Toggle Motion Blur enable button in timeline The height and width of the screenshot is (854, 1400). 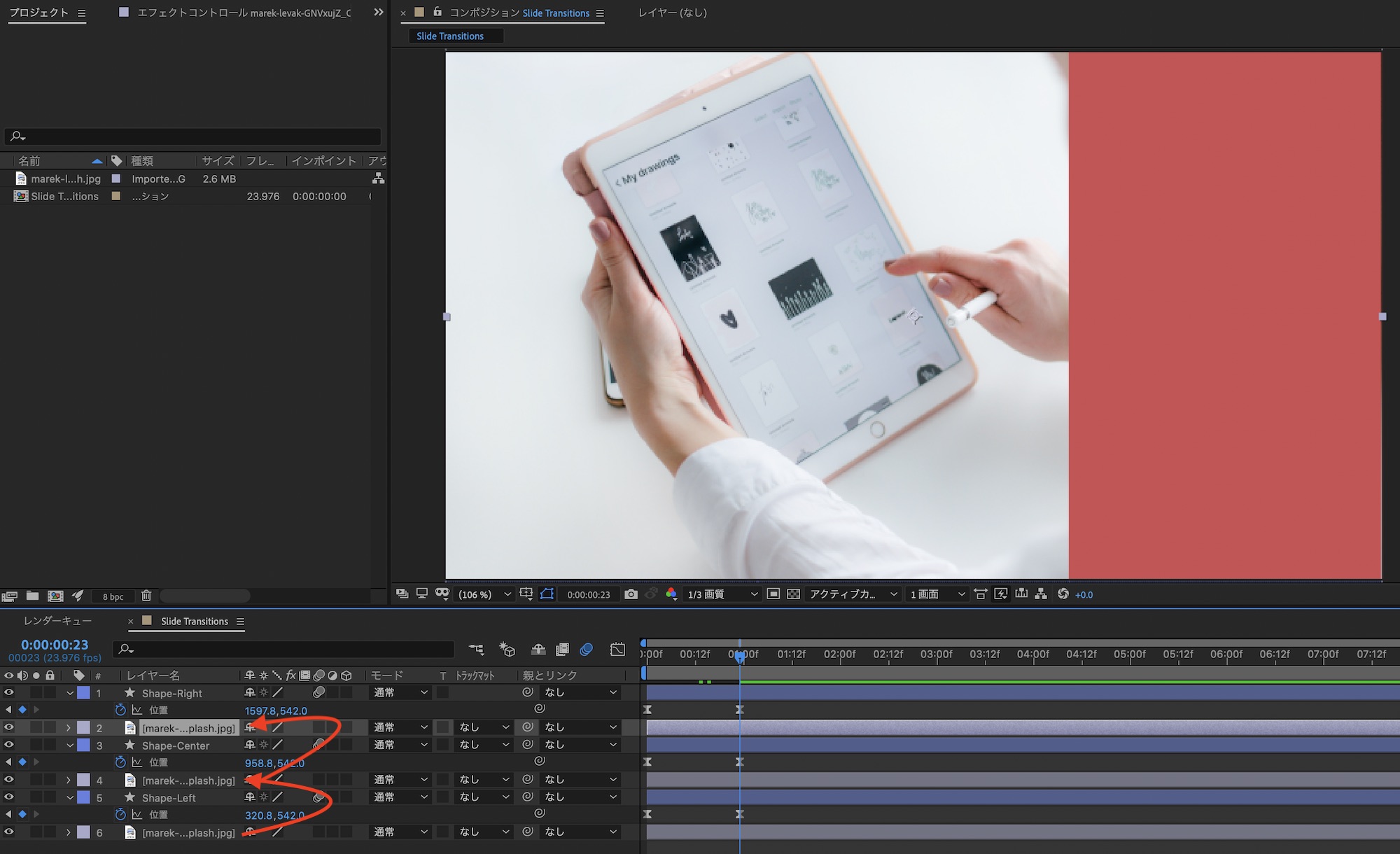587,650
